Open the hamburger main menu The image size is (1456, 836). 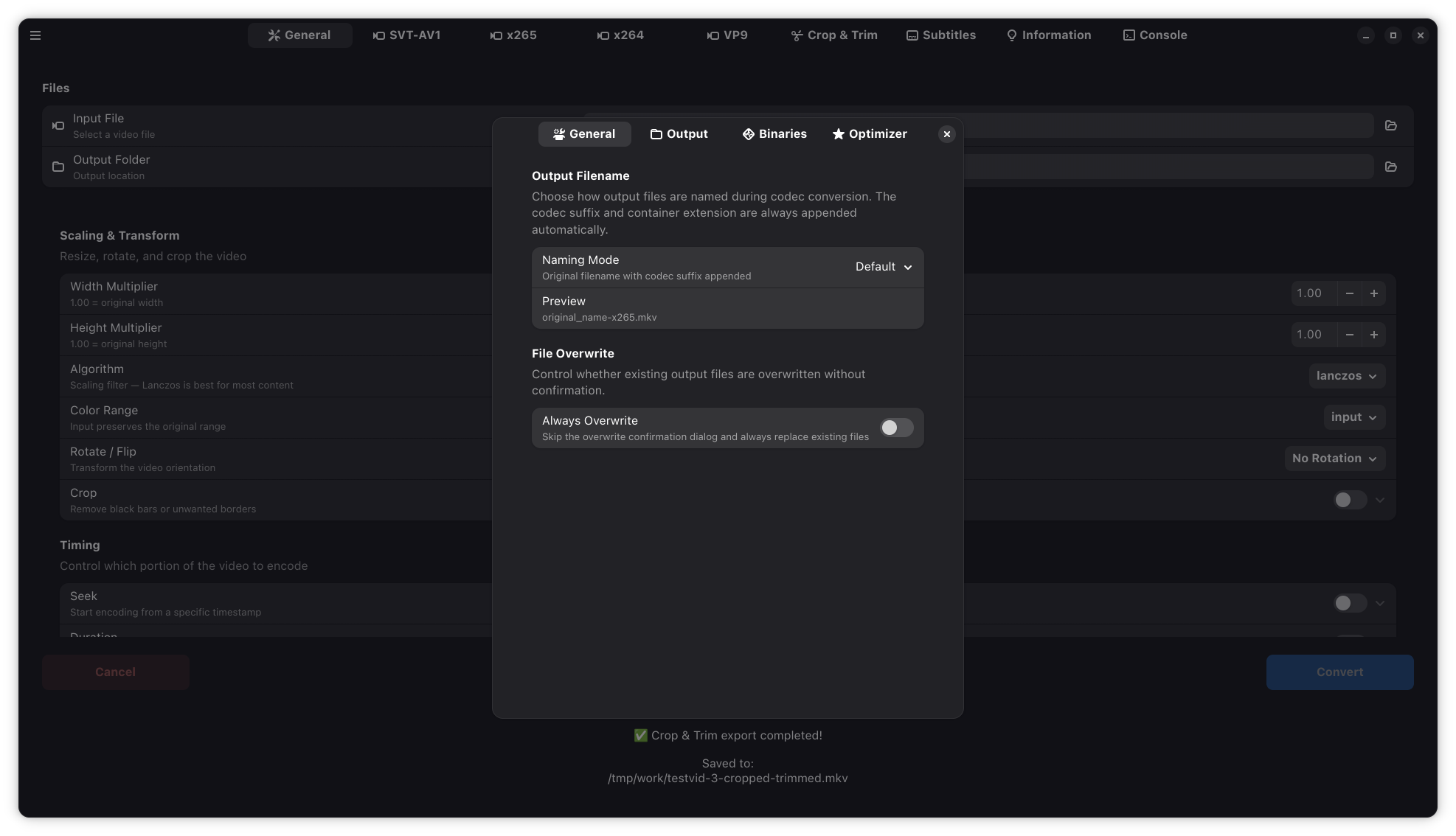click(x=35, y=35)
